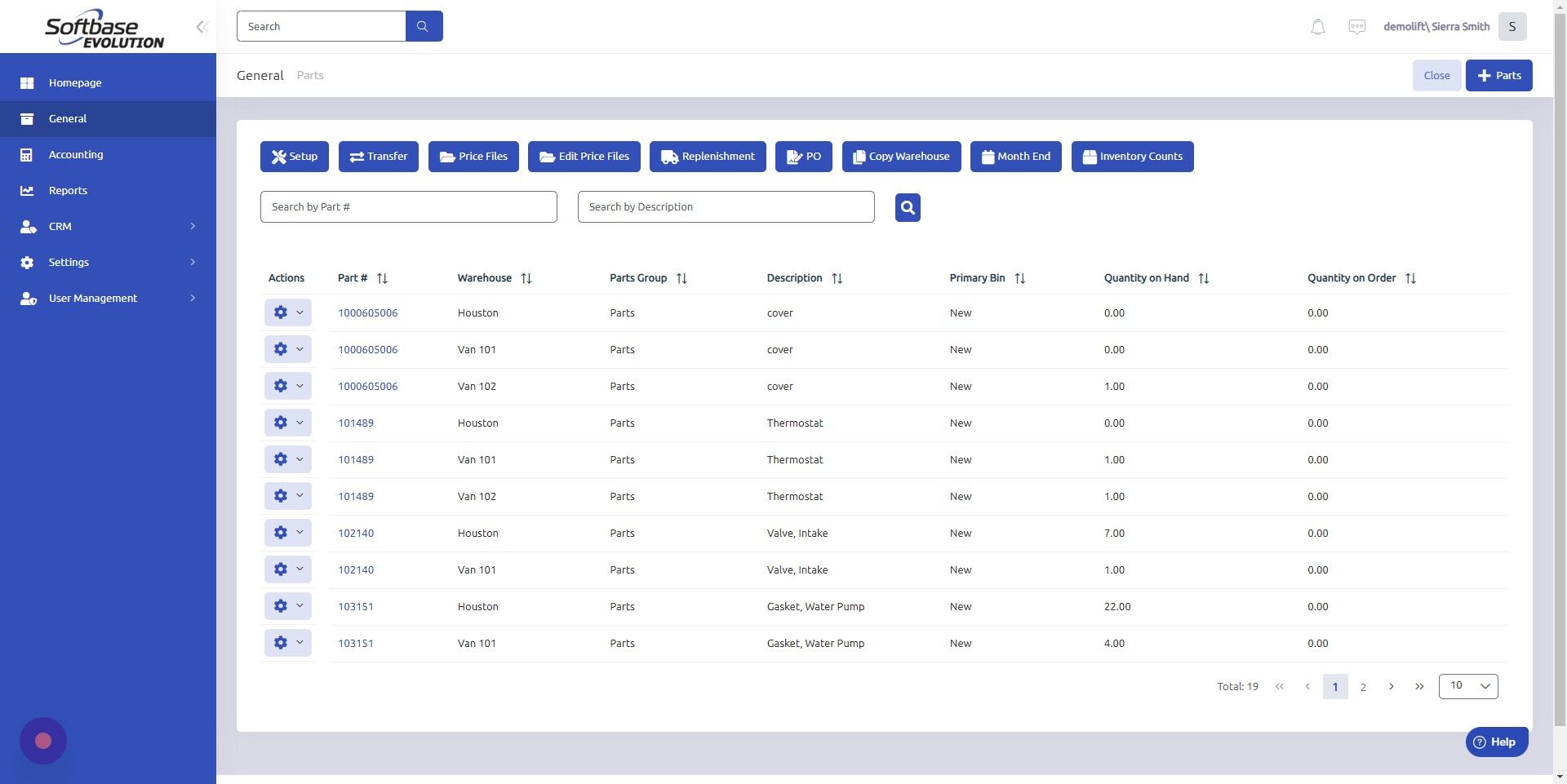Open part 101489 in Houston warehouse
This screenshot has height=784, width=1567.
click(x=356, y=423)
